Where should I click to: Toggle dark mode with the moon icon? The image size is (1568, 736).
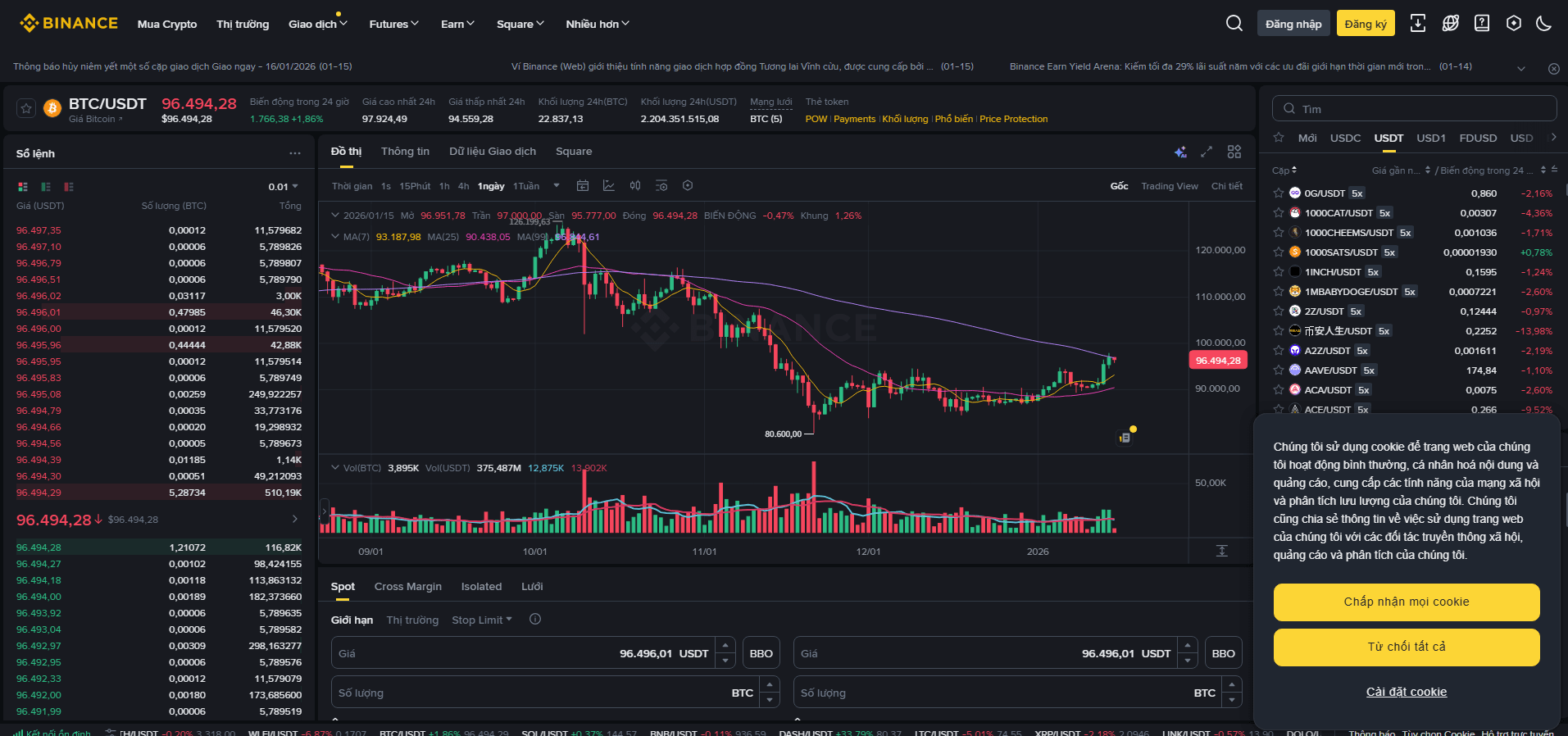1544,23
